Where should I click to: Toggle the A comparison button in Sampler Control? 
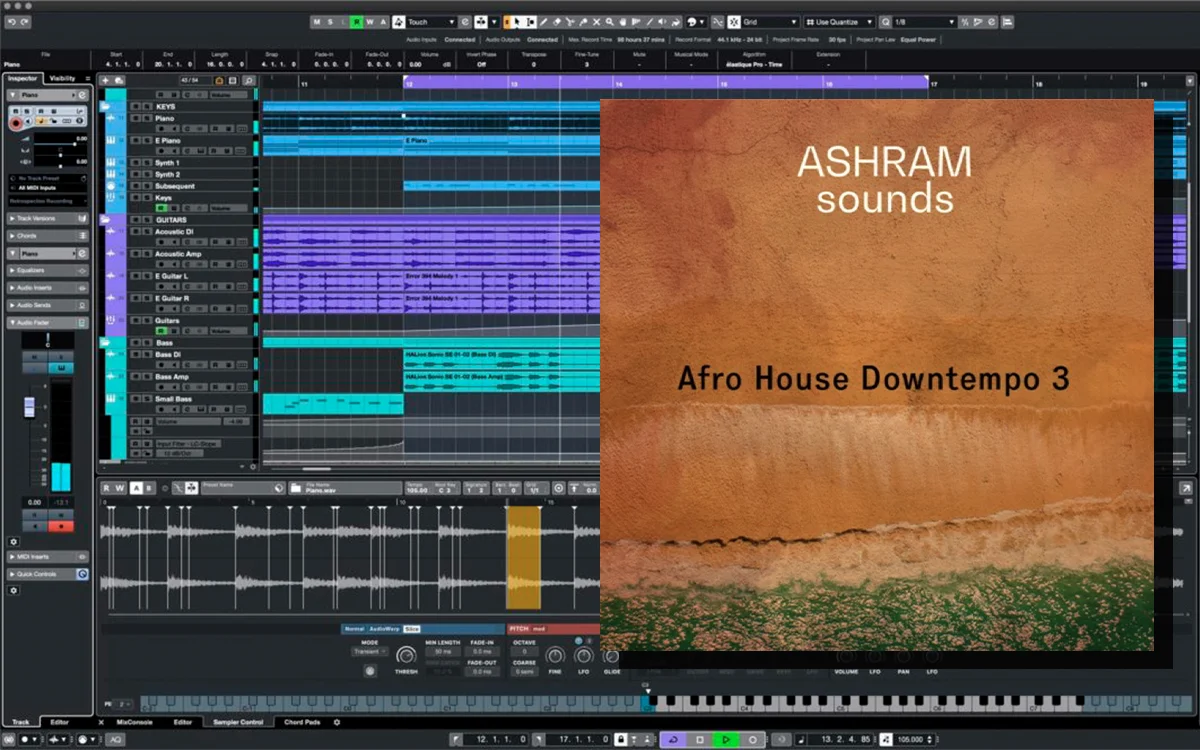pos(136,488)
